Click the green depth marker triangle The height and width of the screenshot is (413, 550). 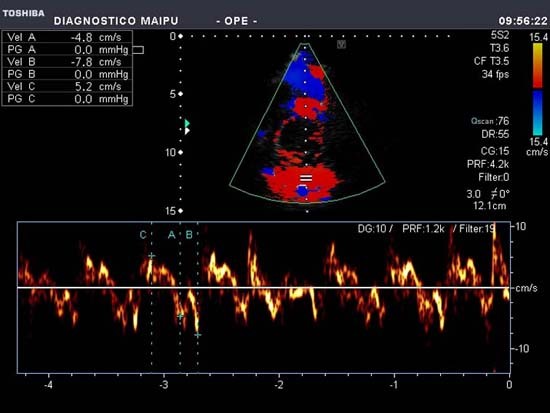click(187, 123)
